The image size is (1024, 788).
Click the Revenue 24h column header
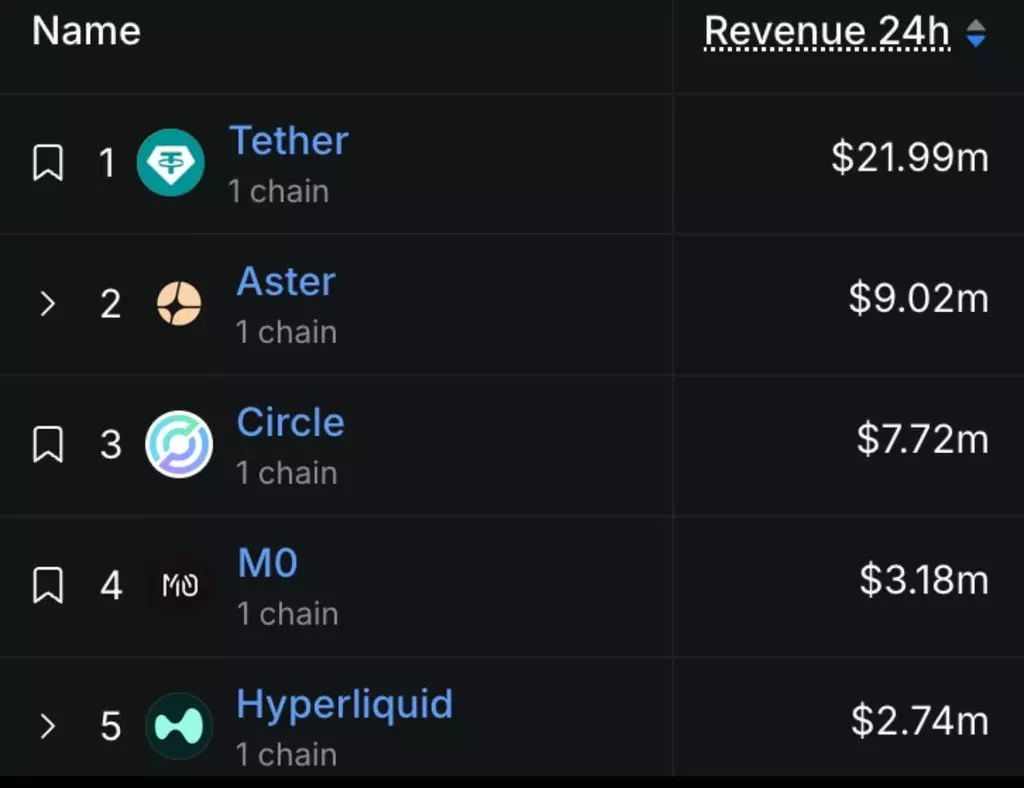[827, 31]
